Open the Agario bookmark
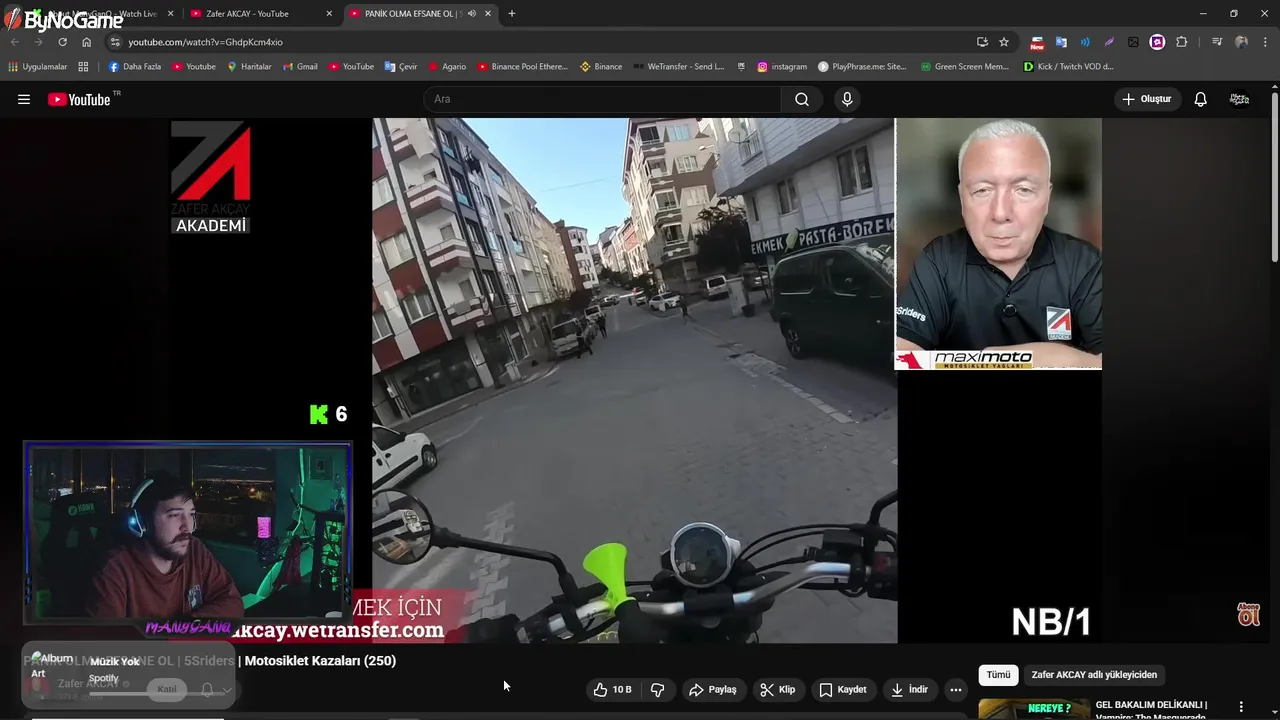Viewport: 1280px width, 720px height. [447, 67]
